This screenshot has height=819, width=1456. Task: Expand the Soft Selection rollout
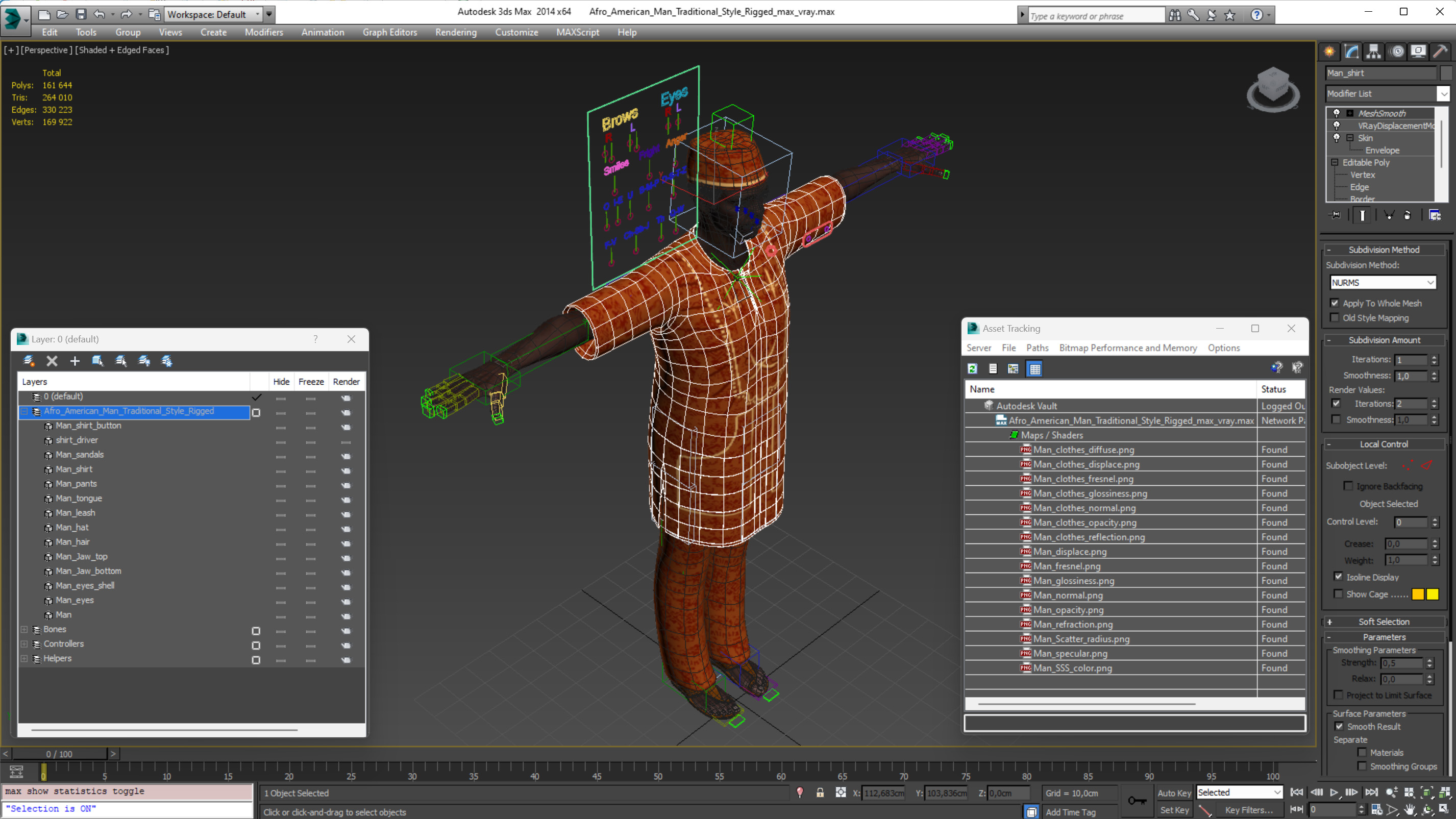(1384, 622)
